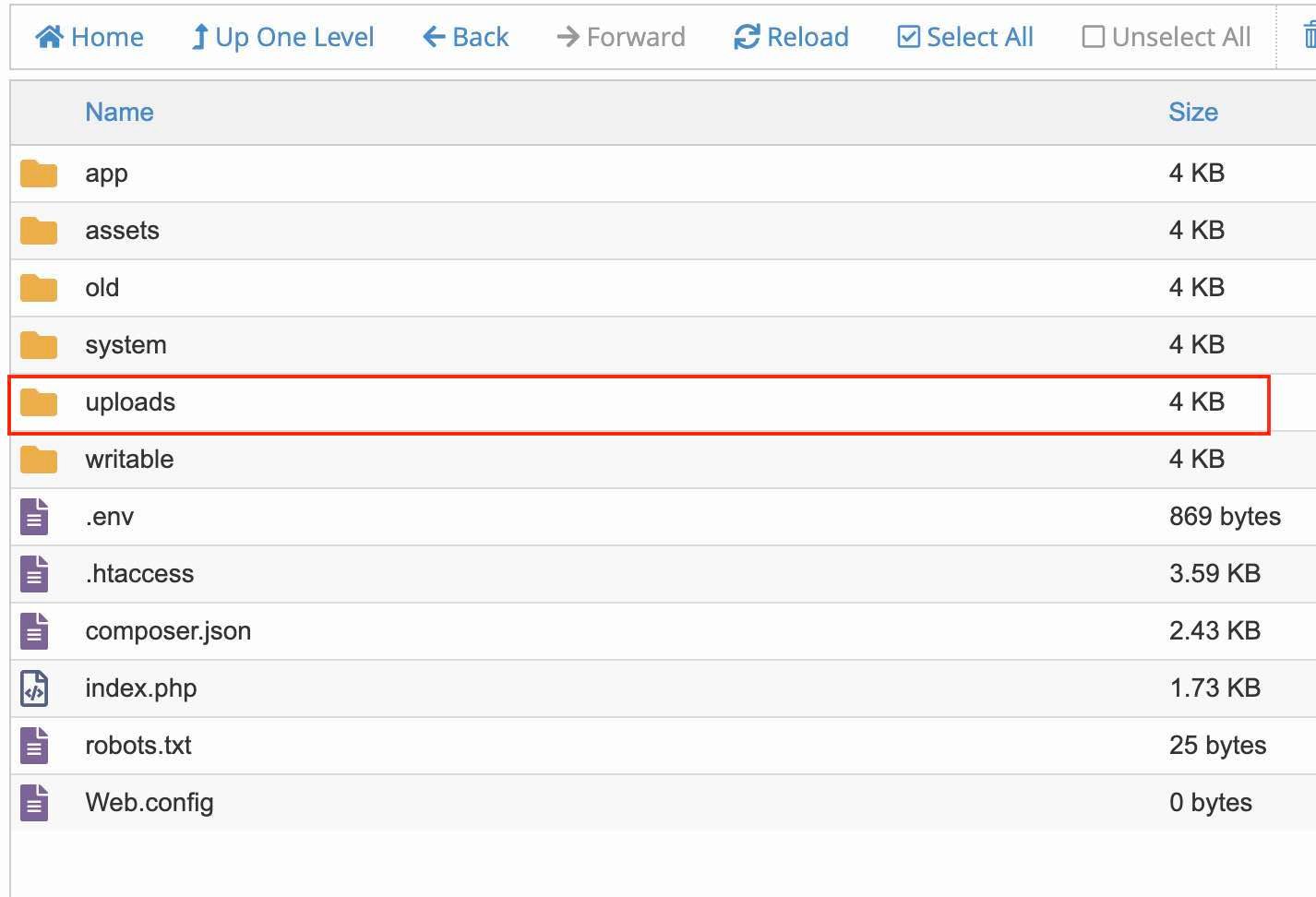Click the system folder icon
The image size is (1316, 897).
tap(39, 345)
